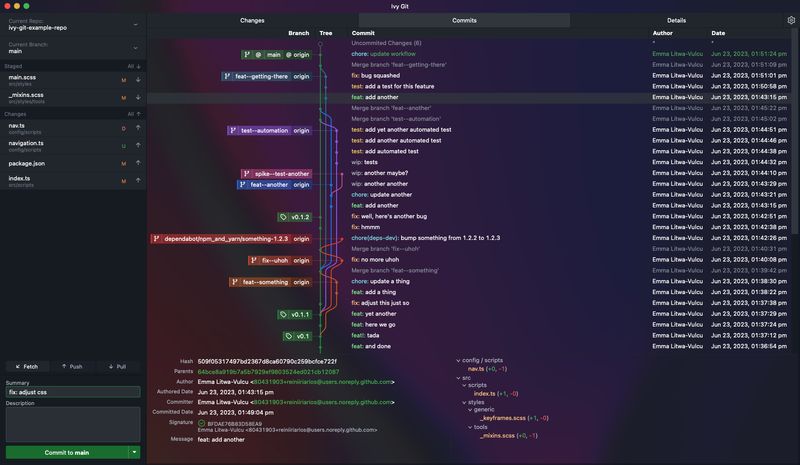Select the fix--uhoh branch label

pos(280,260)
